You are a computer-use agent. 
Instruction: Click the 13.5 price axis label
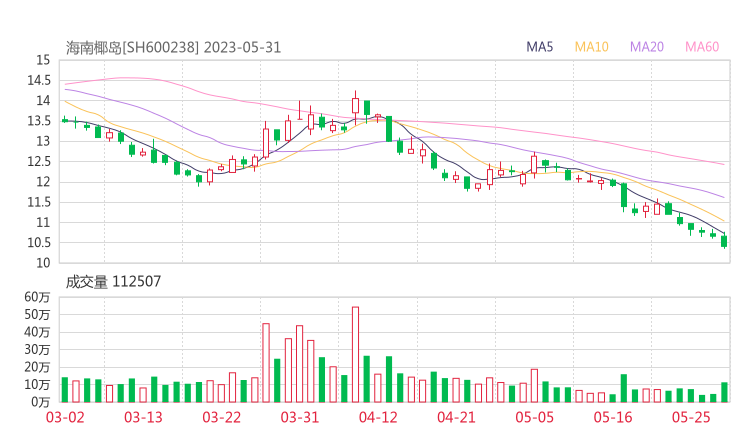[x=39, y=121]
